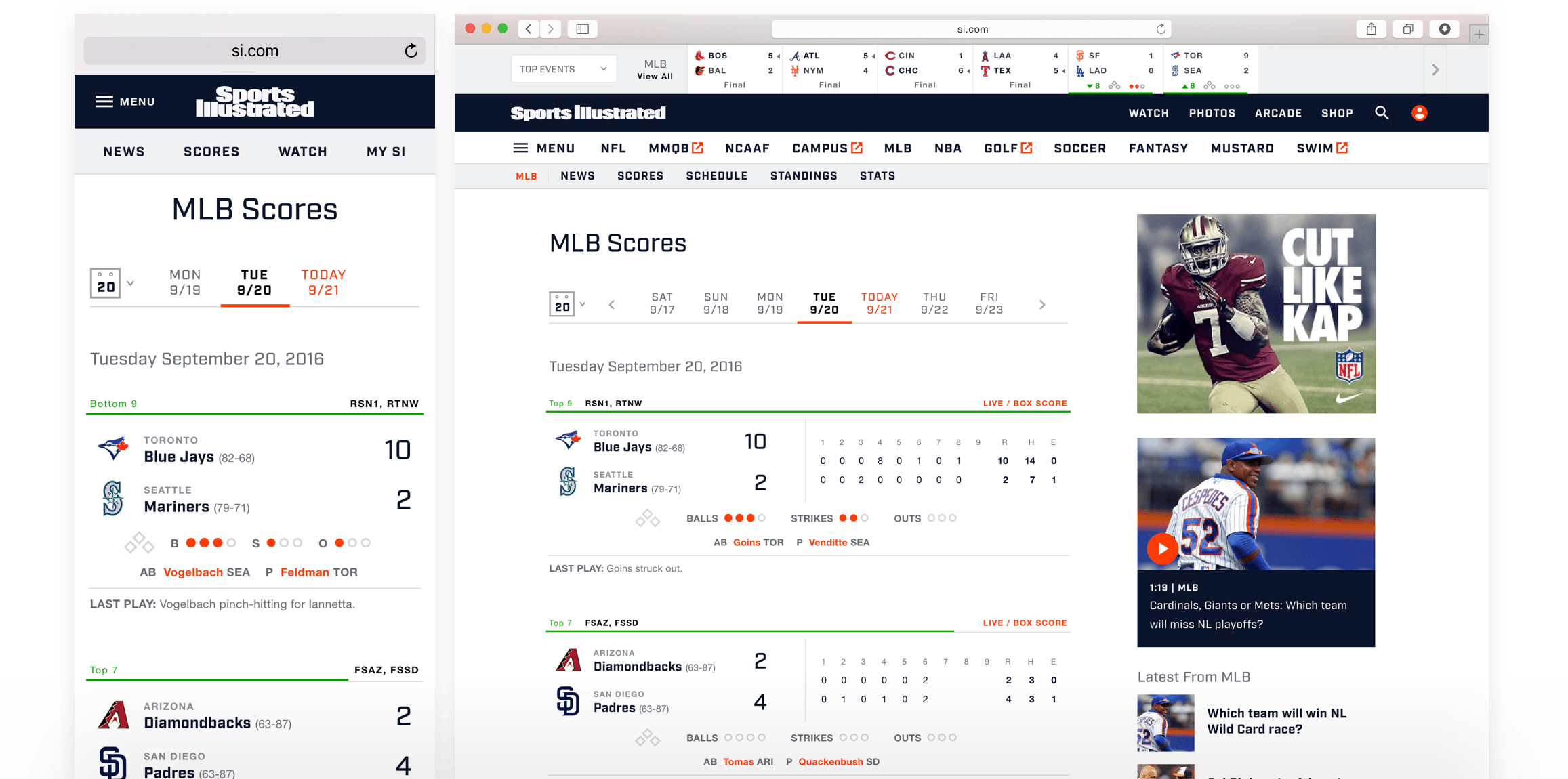Open the MMQB external nav link
The height and width of the screenshot is (779, 1568).
(x=676, y=148)
